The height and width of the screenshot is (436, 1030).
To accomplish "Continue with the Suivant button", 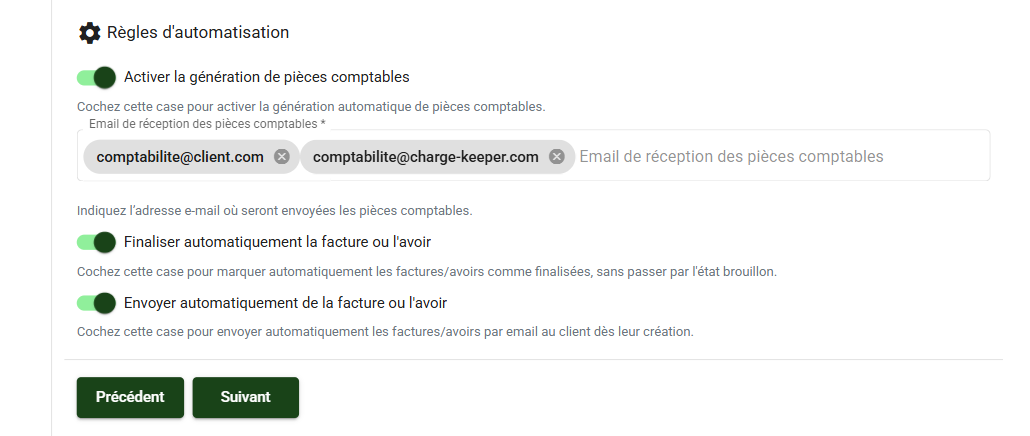I will point(246,397).
